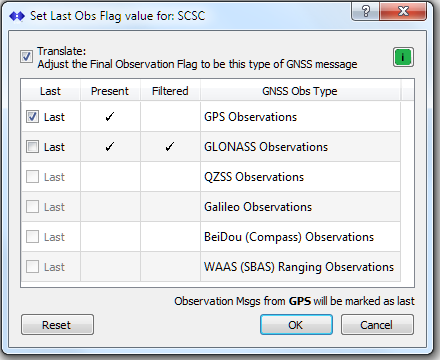
Task: Click the blue diamonds title bar icon
Action: tap(17, 16)
